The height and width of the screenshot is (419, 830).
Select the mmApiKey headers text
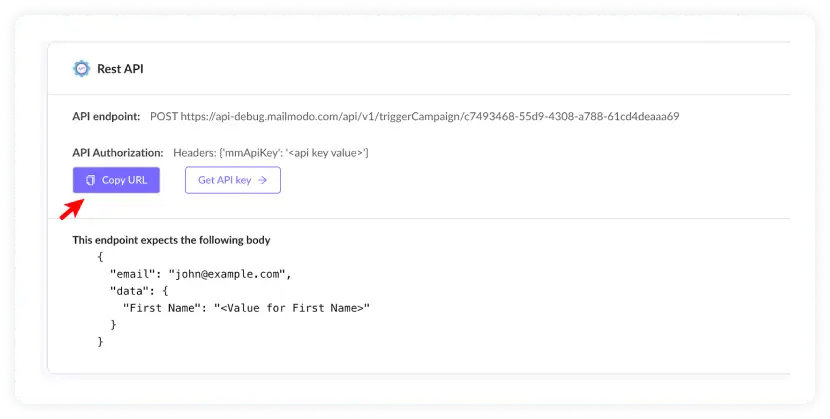[x=271, y=153]
